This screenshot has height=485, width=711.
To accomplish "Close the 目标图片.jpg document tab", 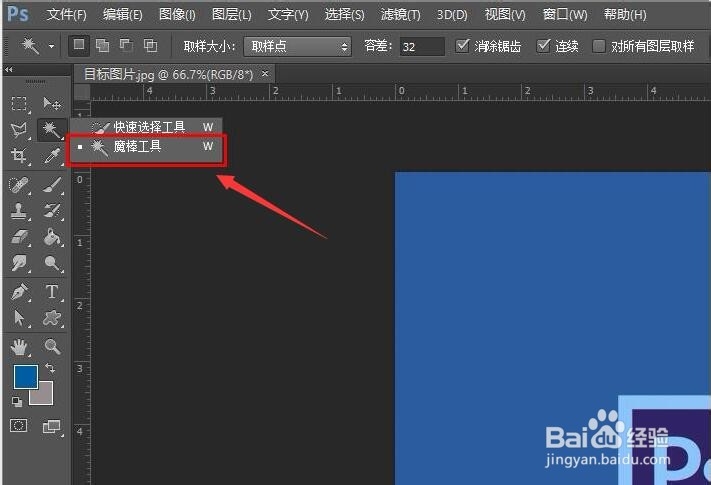I will (265, 73).
